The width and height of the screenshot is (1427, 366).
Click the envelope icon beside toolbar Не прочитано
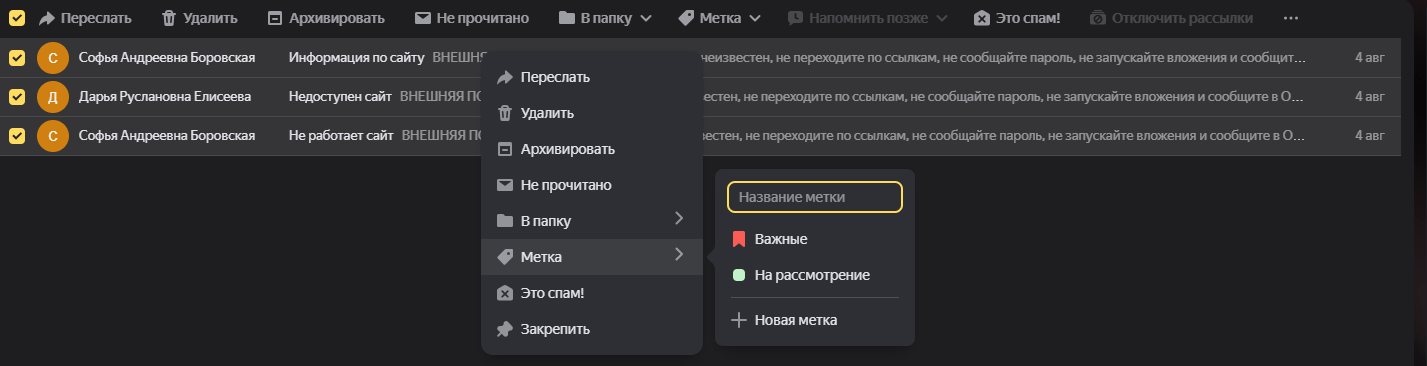point(423,18)
